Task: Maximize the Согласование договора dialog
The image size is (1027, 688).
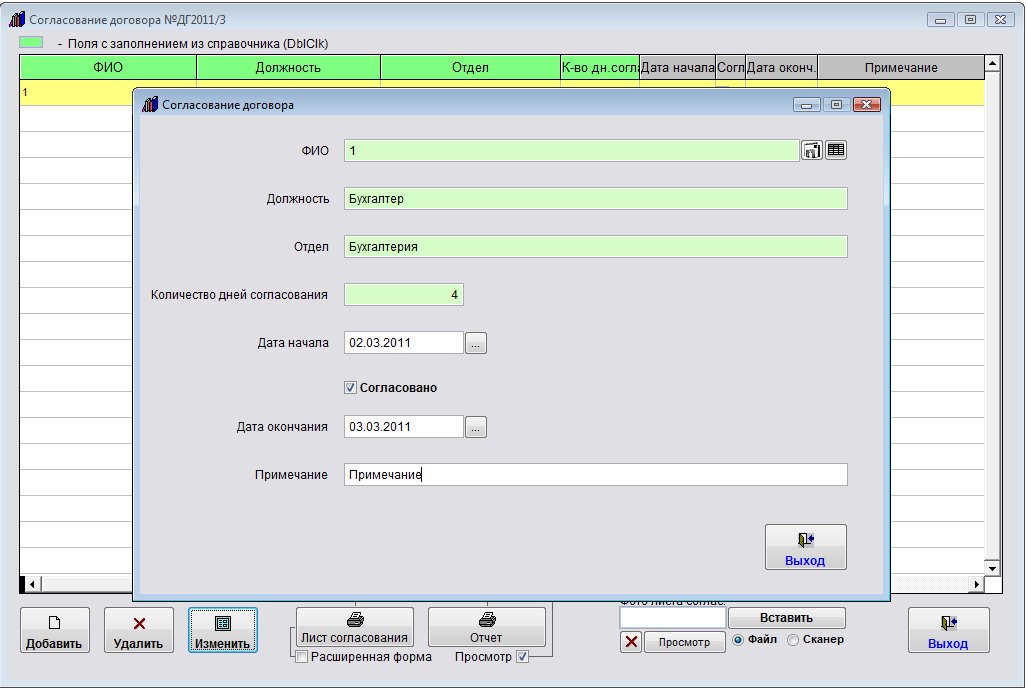Action: pos(836,105)
